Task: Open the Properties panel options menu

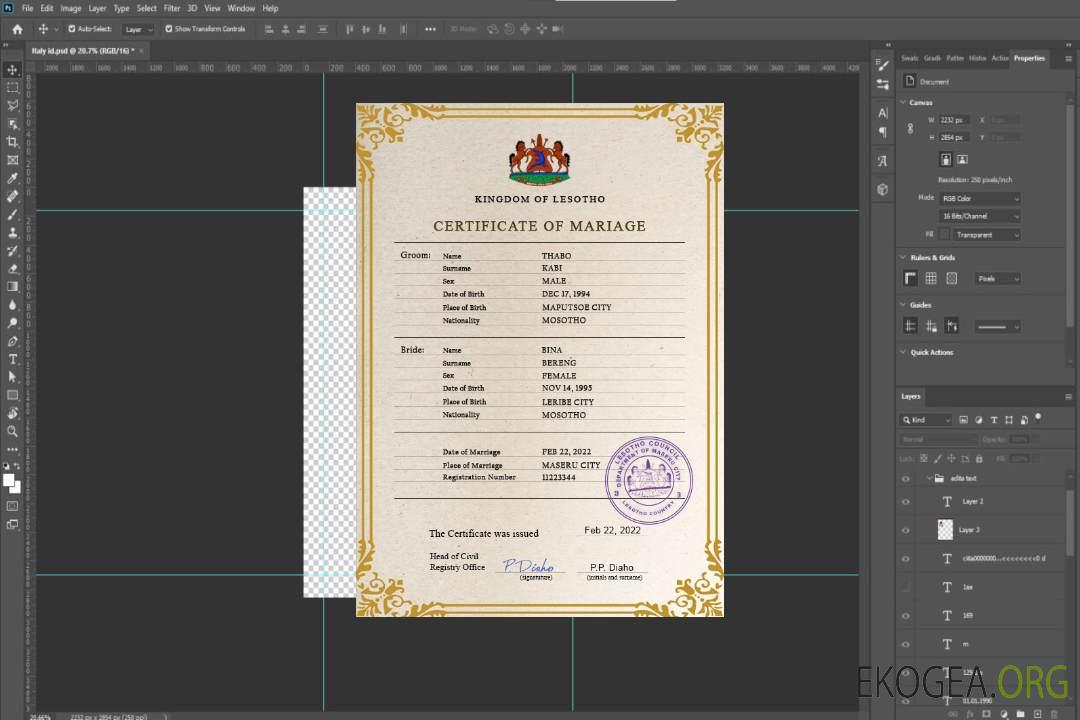Action: pyautogui.click(x=1068, y=59)
